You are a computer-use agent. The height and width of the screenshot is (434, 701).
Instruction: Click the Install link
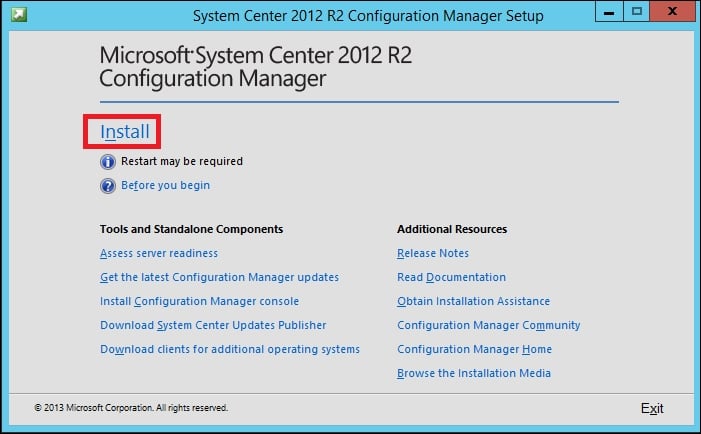pyautogui.click(x=125, y=132)
